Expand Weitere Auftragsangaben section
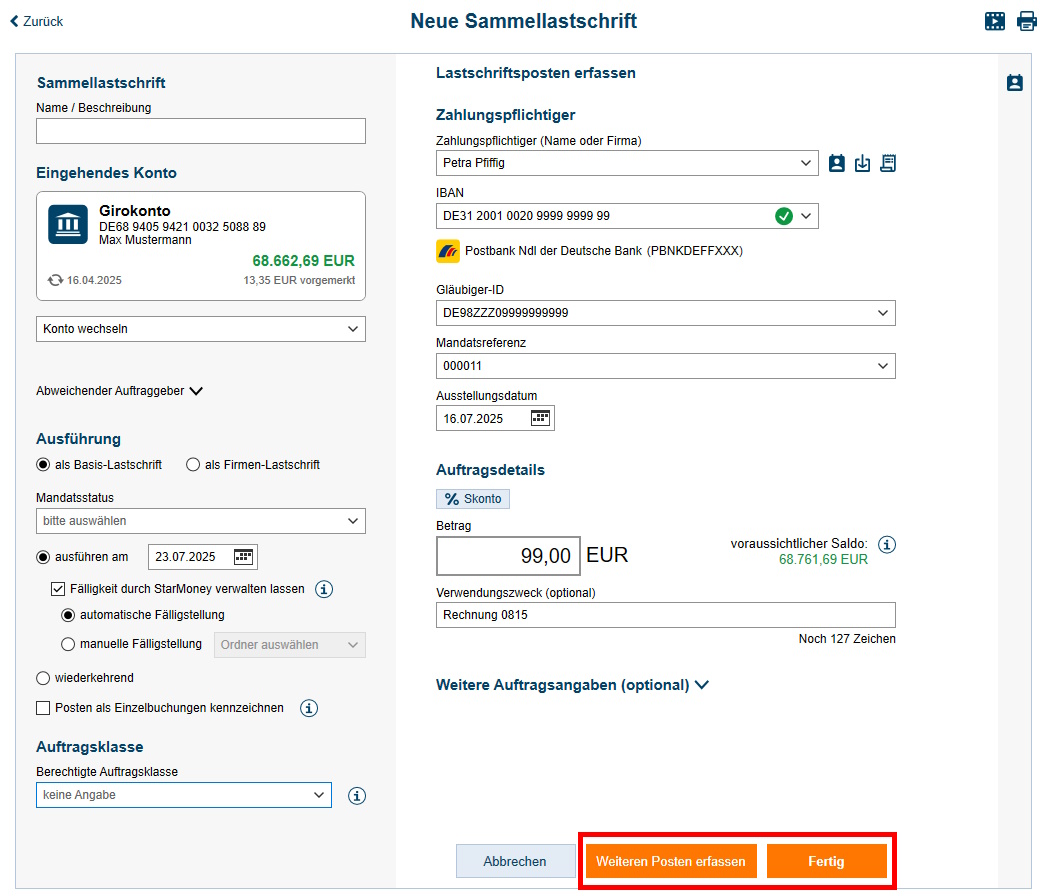1044x896 pixels. click(572, 685)
